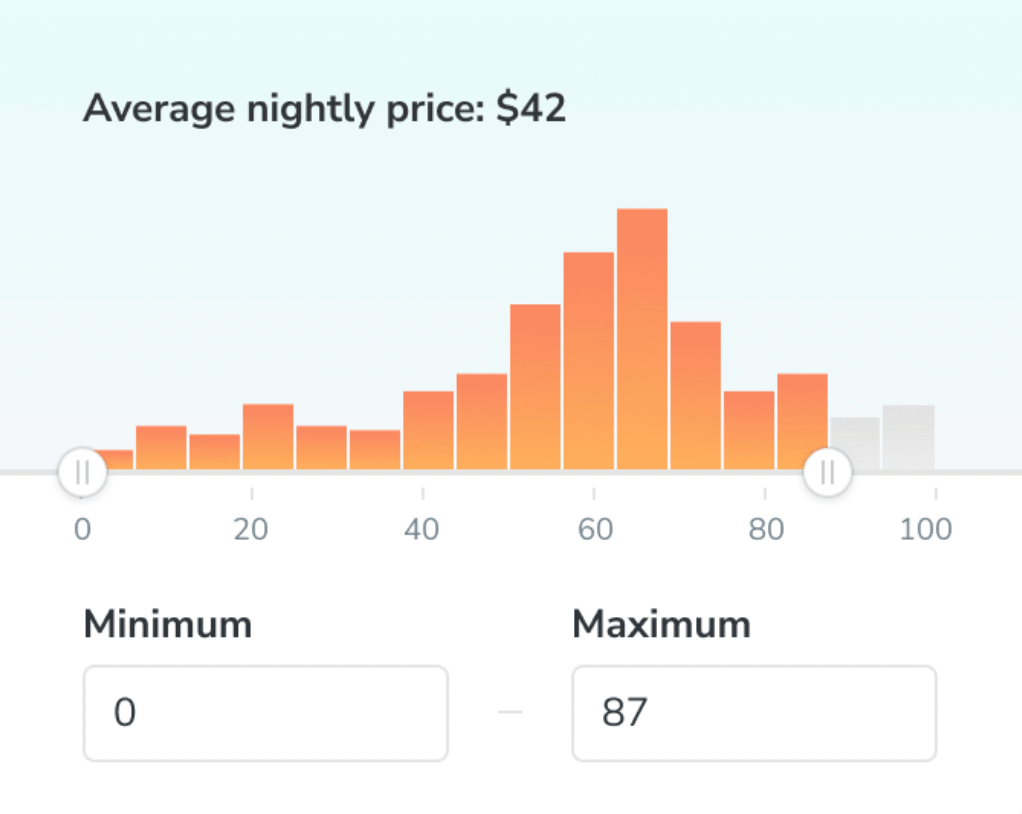1022x814 pixels.
Task: Click the last orange bar before the maximum handle
Action: coord(802,421)
